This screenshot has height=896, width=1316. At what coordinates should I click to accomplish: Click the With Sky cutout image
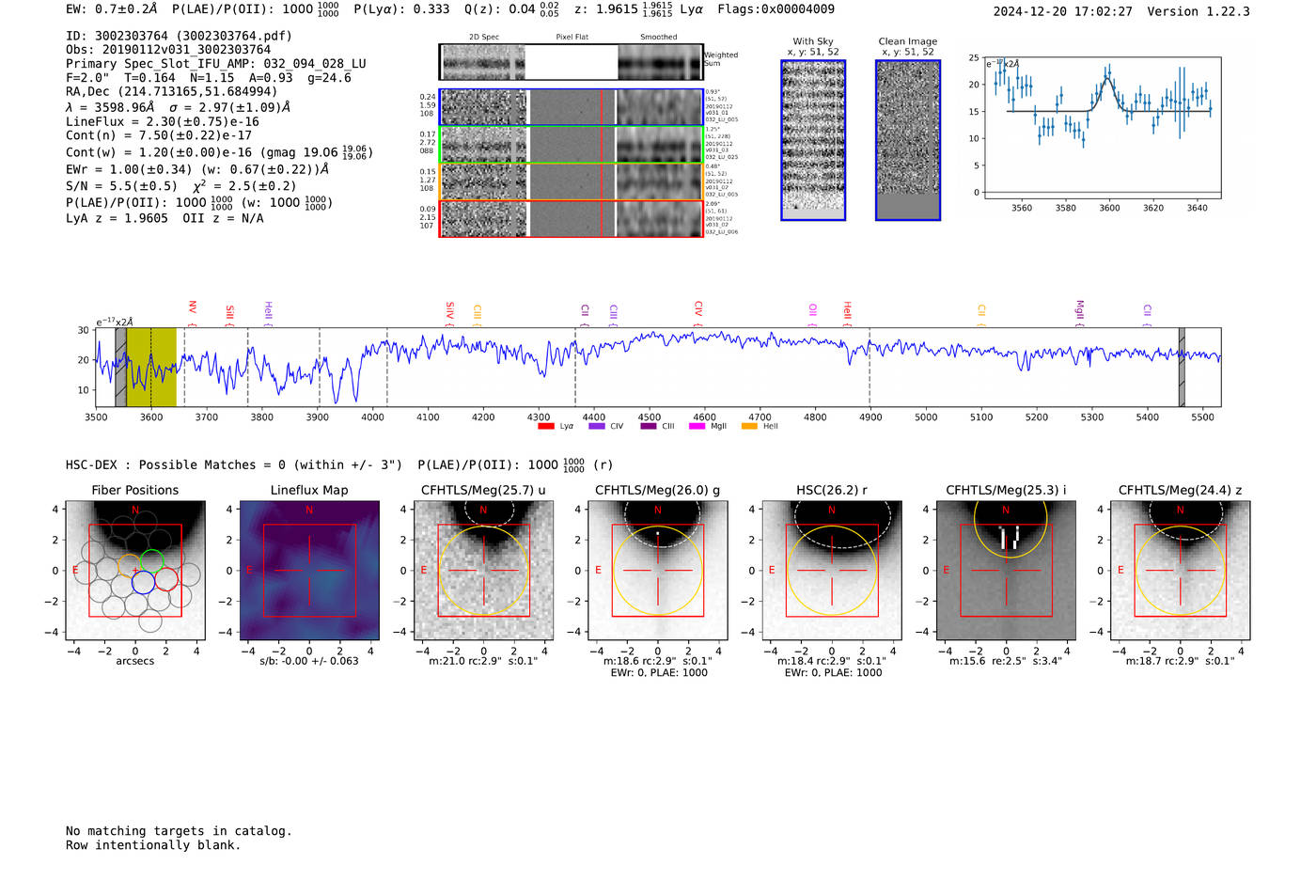click(x=813, y=140)
